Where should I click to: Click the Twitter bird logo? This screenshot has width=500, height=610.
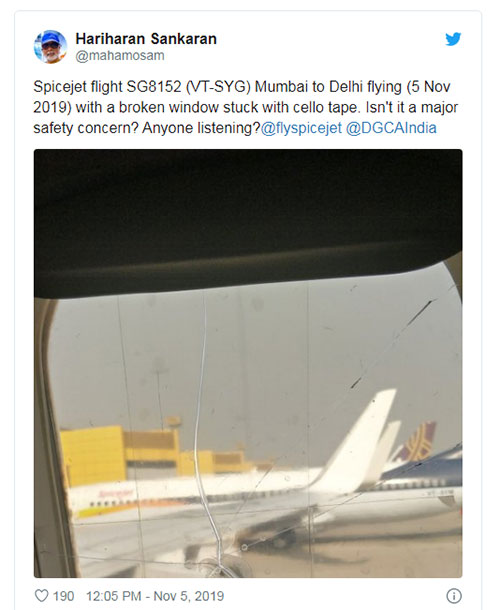pos(453,39)
